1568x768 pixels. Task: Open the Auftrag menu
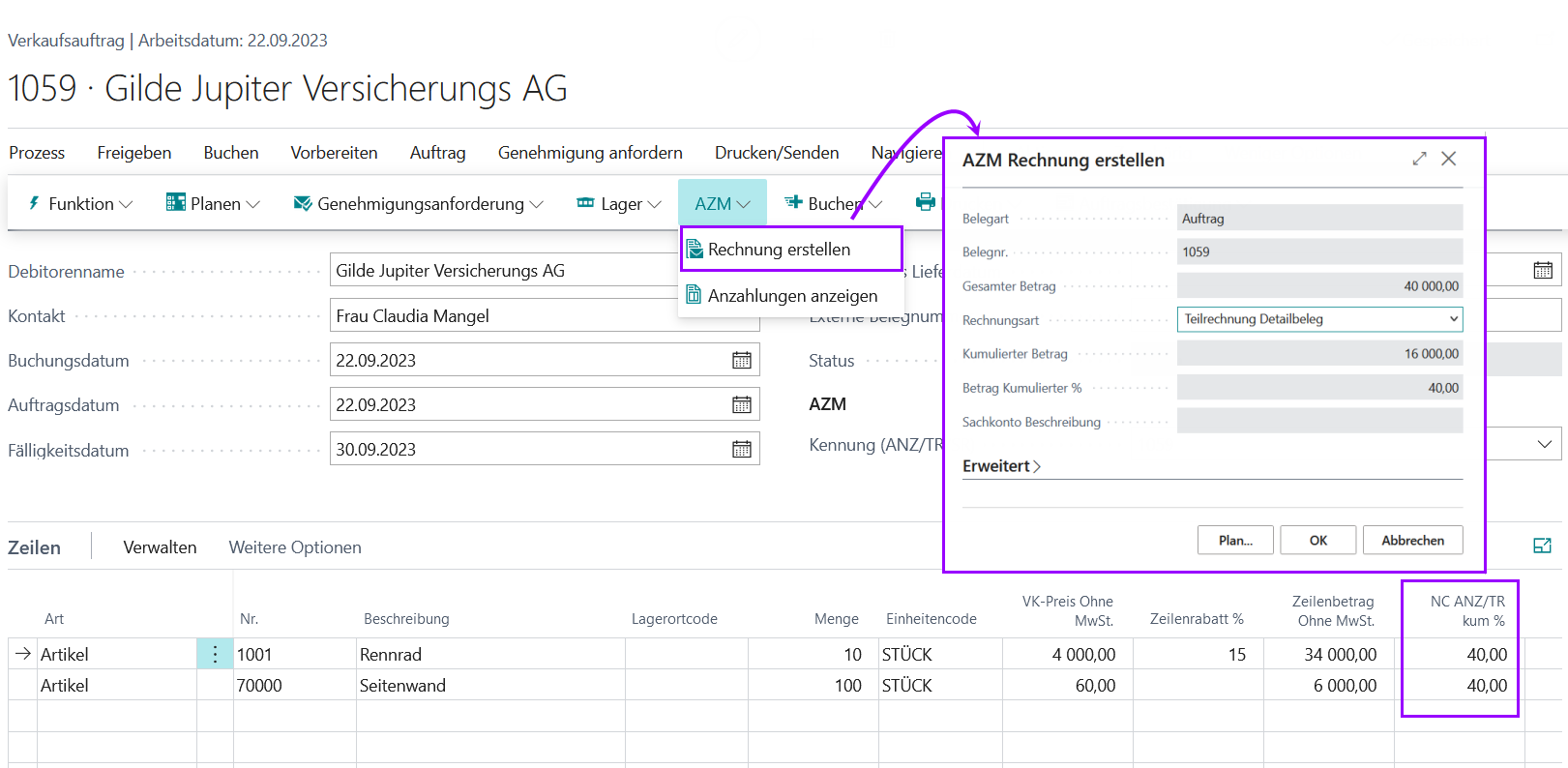438,153
